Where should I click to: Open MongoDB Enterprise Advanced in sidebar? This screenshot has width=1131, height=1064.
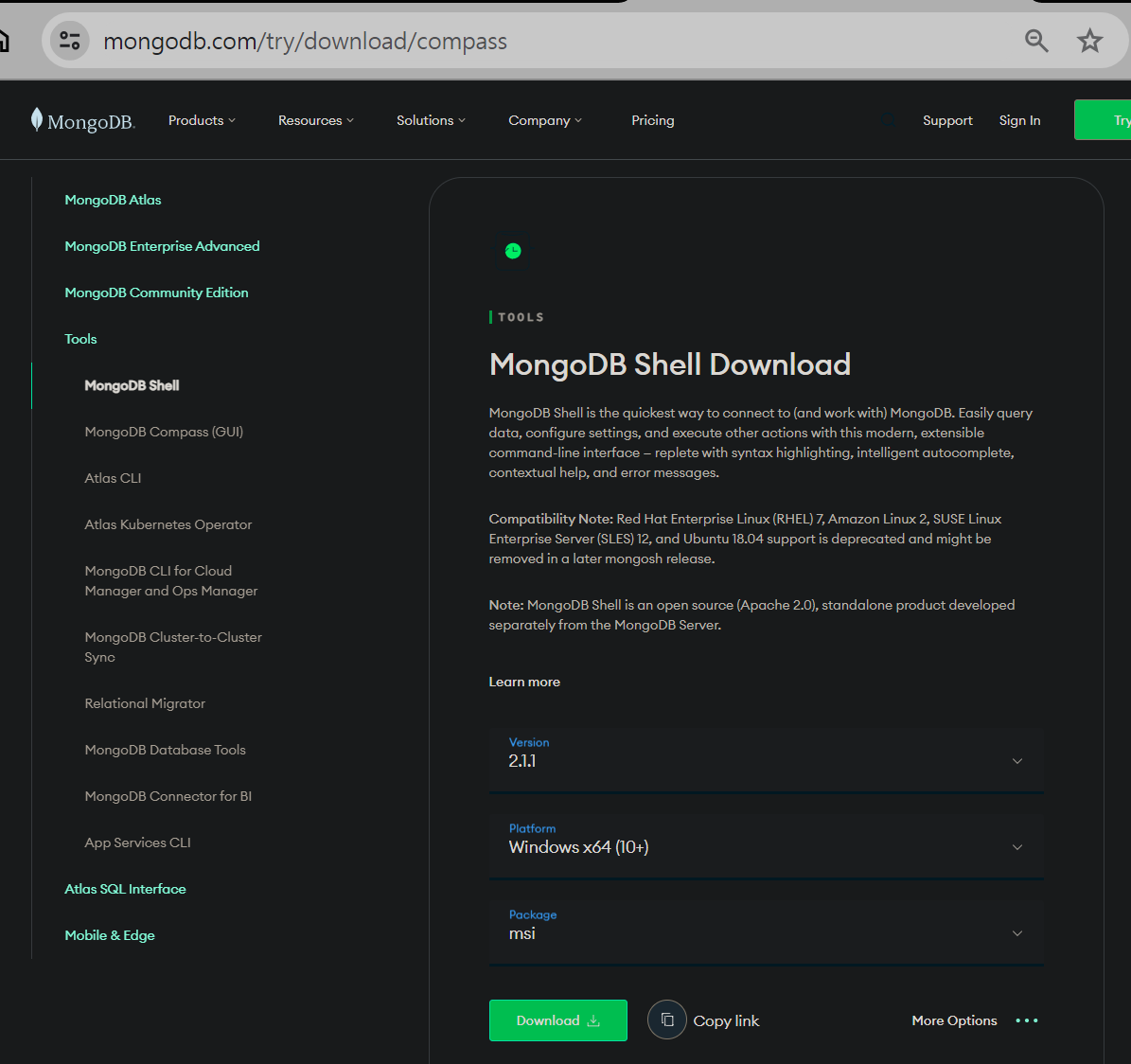(x=162, y=246)
